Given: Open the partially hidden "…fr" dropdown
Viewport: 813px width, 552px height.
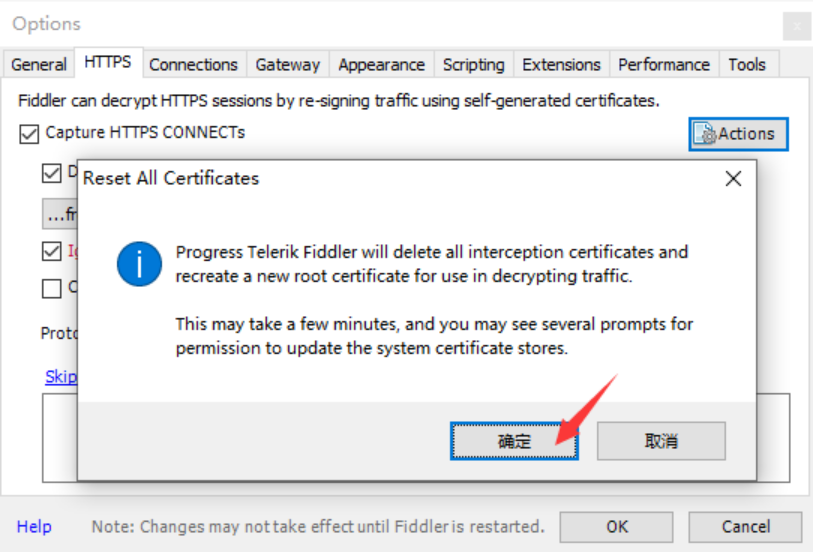Looking at the screenshot, I should (59, 214).
